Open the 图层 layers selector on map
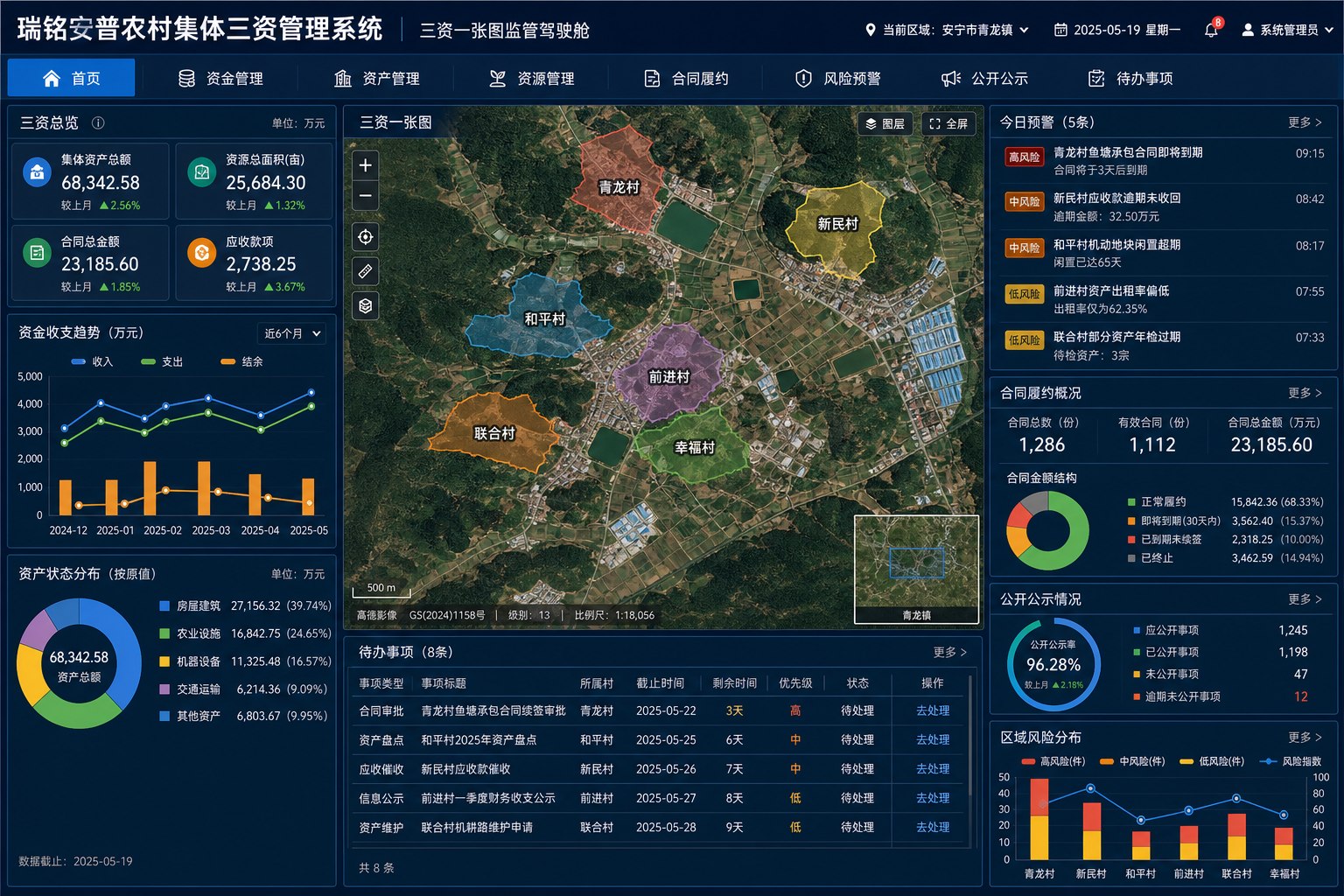The image size is (1344, 896). [885, 123]
